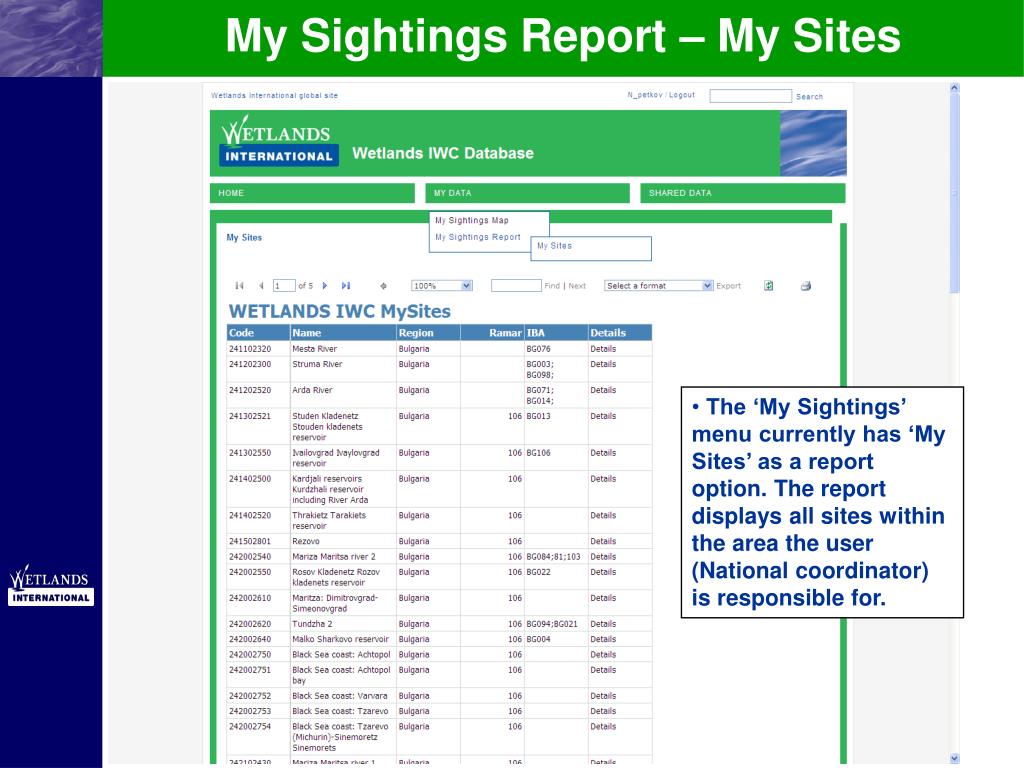Go to next report page
The width and height of the screenshot is (1024, 768).
pyautogui.click(x=325, y=285)
